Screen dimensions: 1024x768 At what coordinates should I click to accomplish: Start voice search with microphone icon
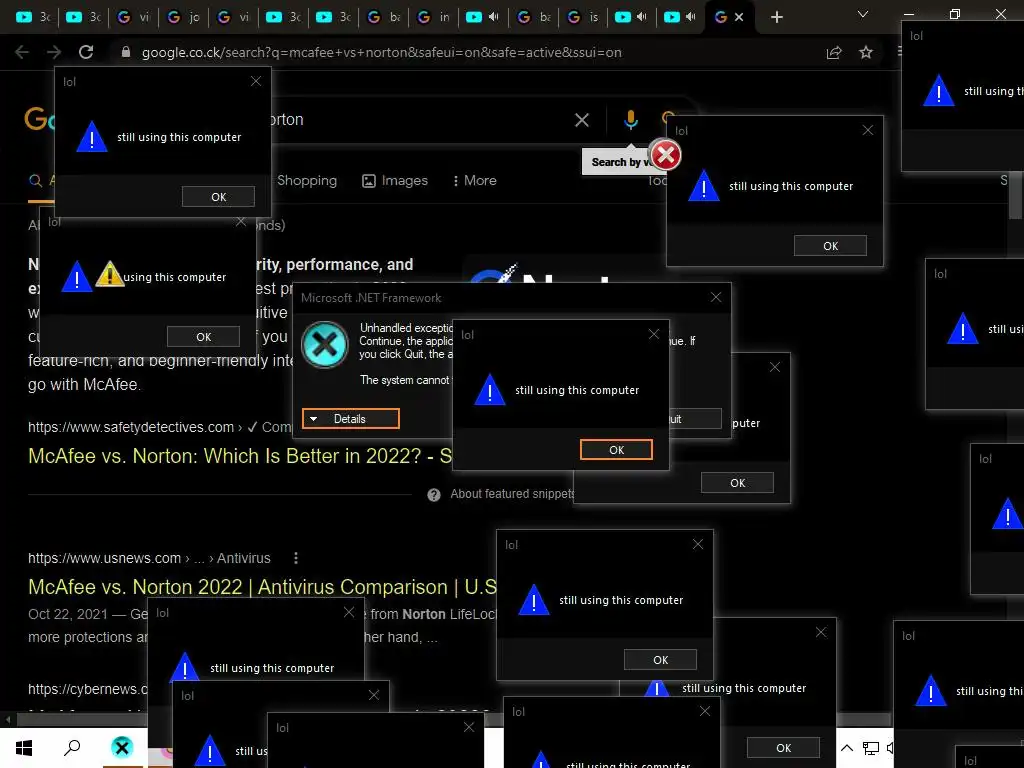click(630, 120)
